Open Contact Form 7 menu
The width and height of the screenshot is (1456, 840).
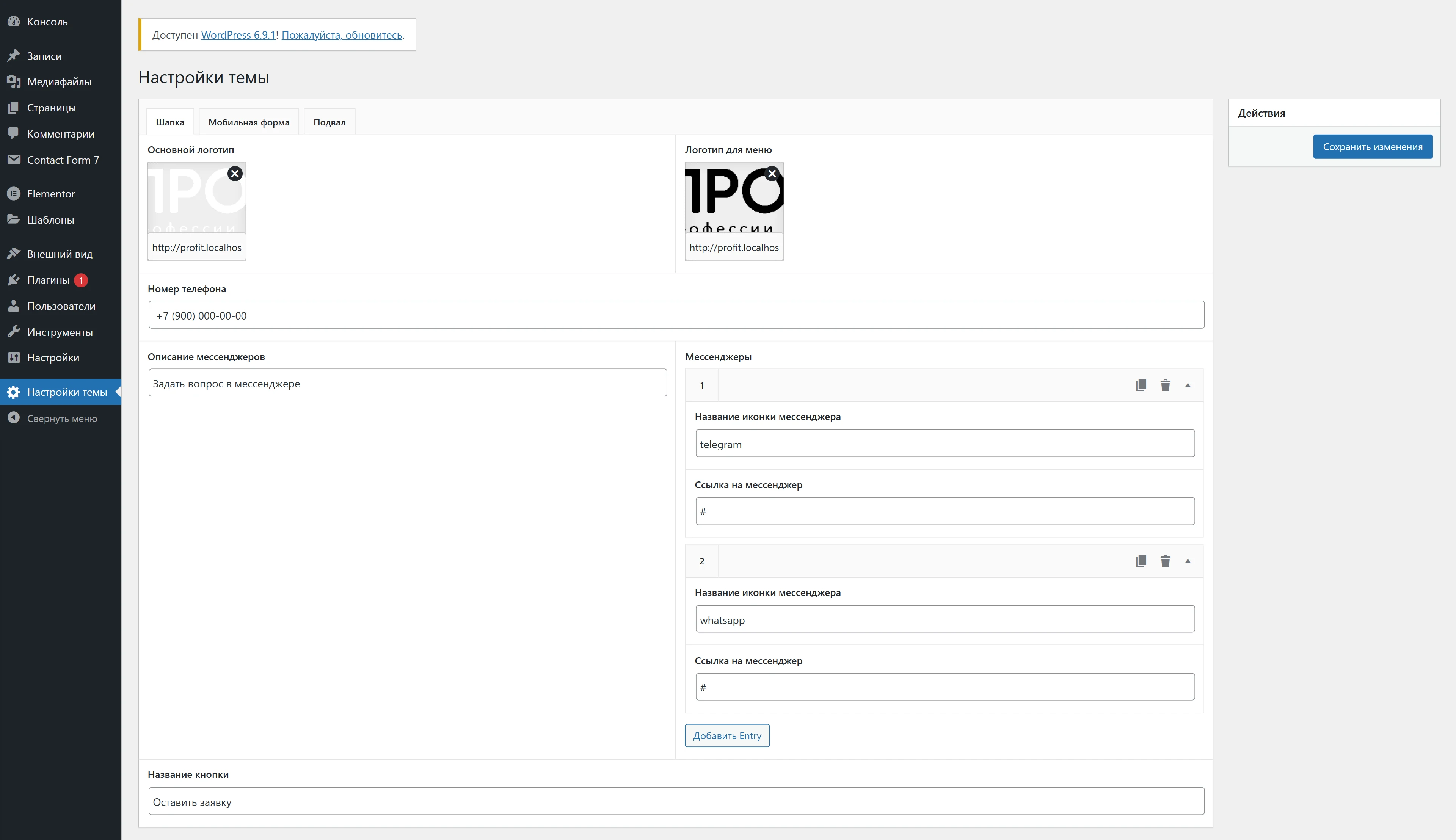click(63, 160)
